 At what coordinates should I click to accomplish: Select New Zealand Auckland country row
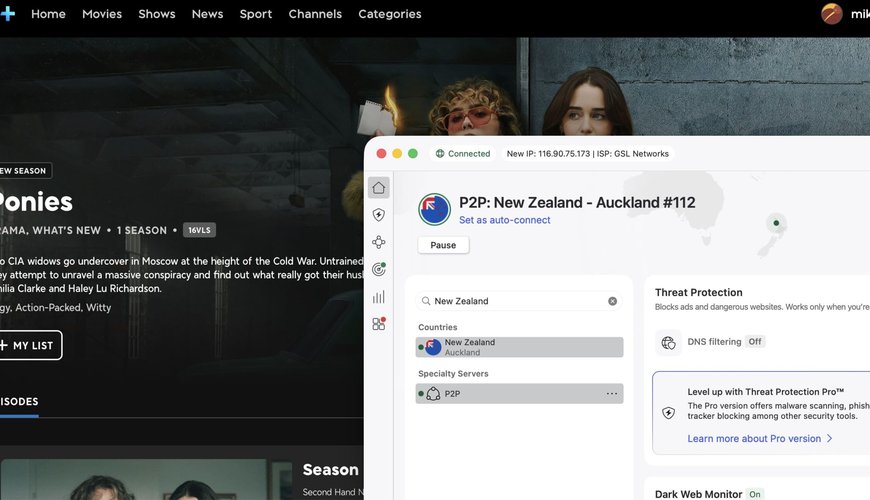[x=519, y=347]
